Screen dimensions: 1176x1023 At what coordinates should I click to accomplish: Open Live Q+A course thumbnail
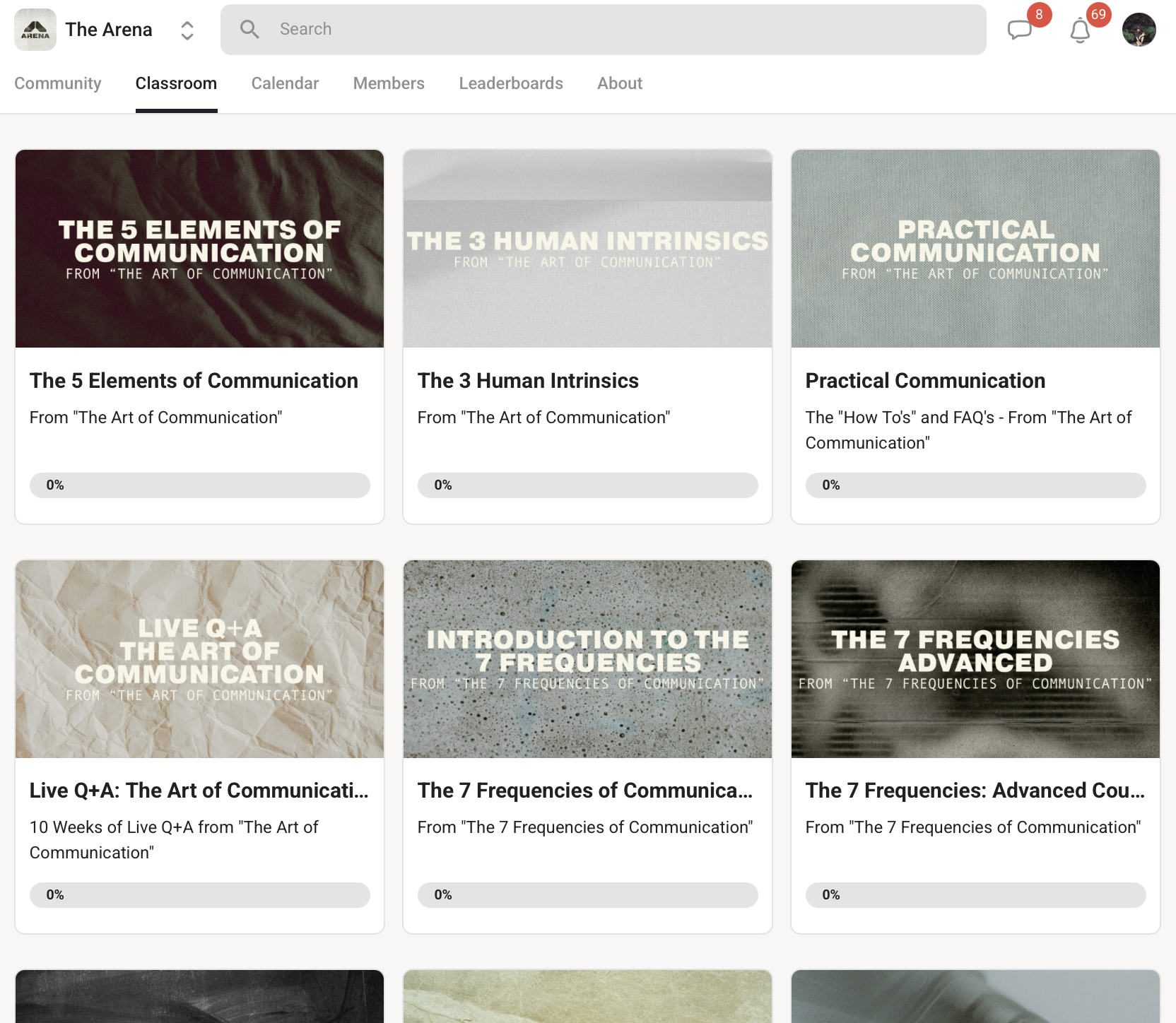[x=199, y=659]
